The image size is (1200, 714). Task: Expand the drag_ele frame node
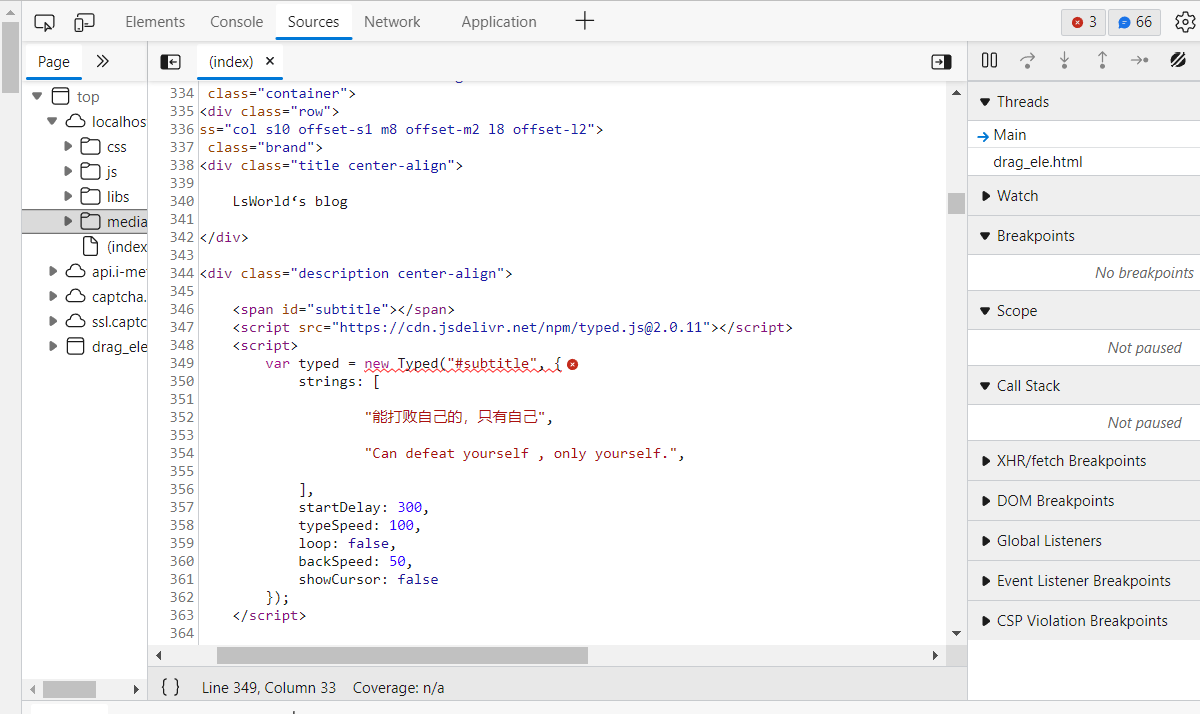click(x=53, y=346)
